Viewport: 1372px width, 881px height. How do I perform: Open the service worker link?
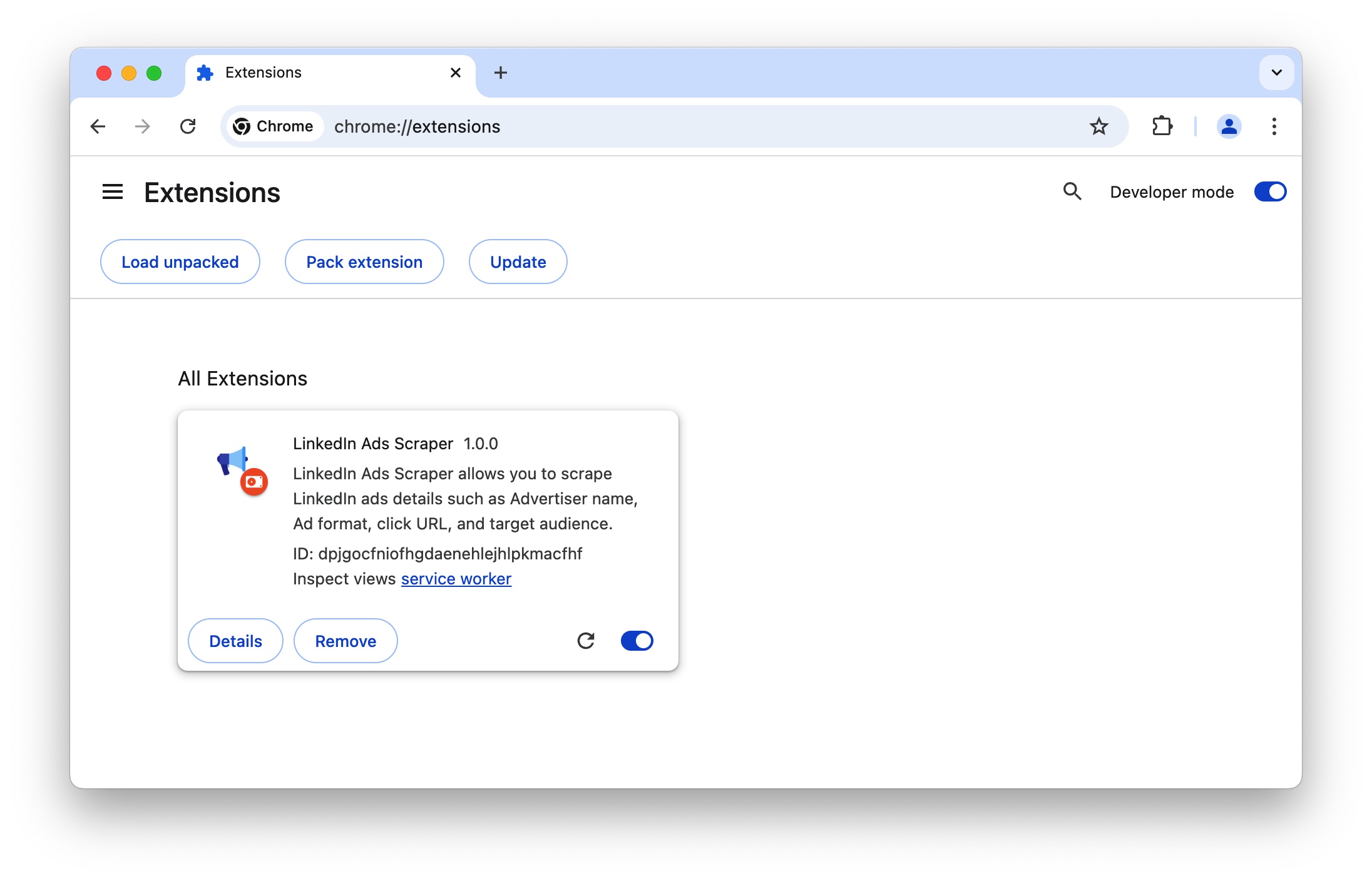(456, 579)
